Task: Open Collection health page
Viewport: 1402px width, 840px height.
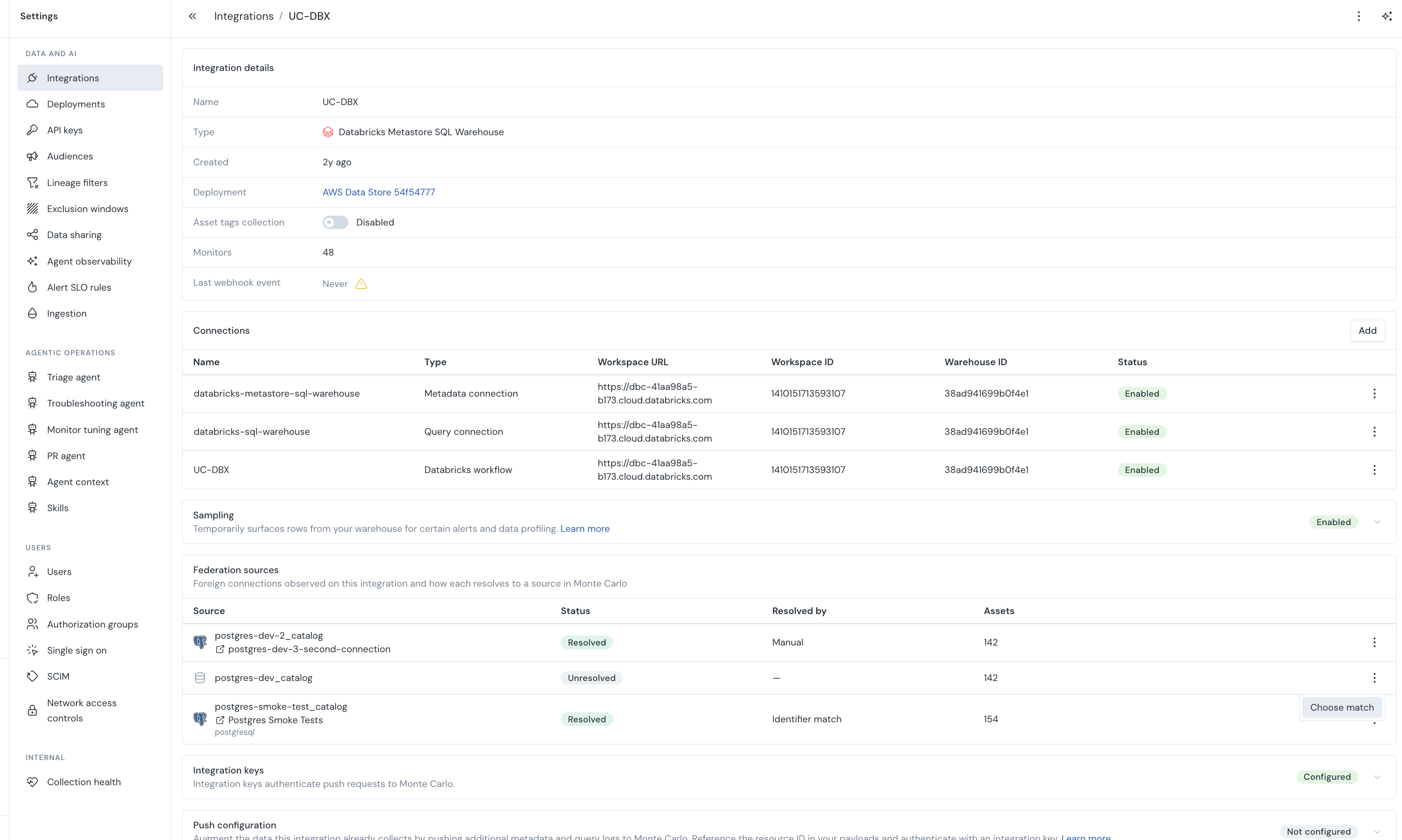Action: coord(90,782)
